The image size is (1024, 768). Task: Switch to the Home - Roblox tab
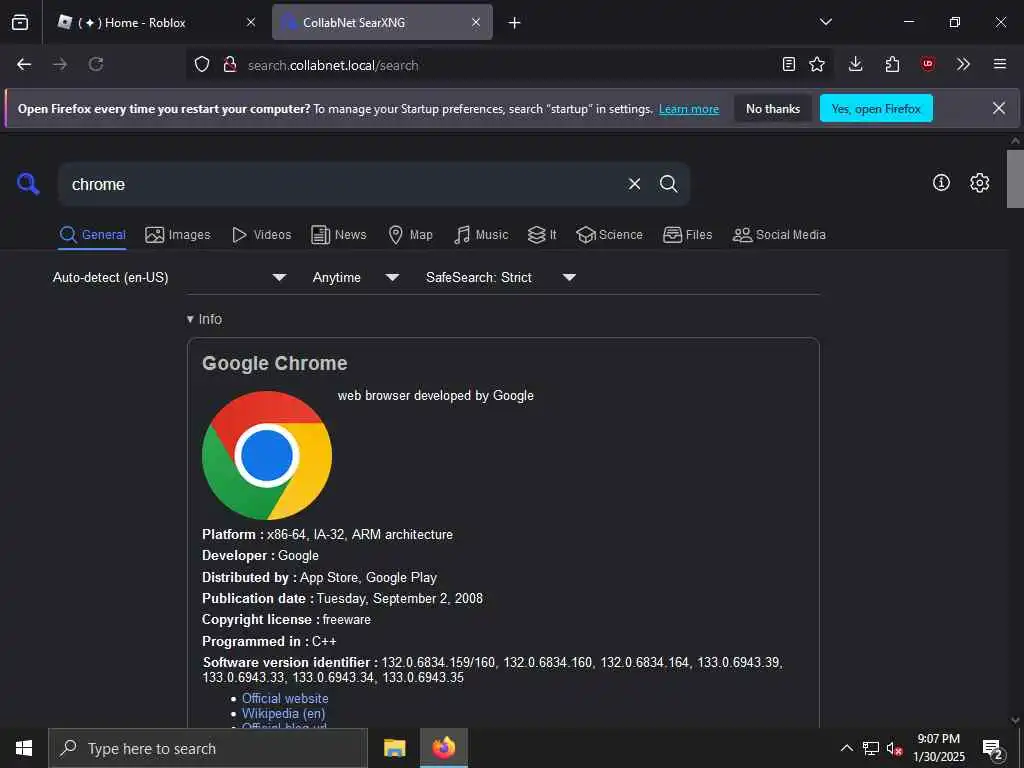coord(157,23)
